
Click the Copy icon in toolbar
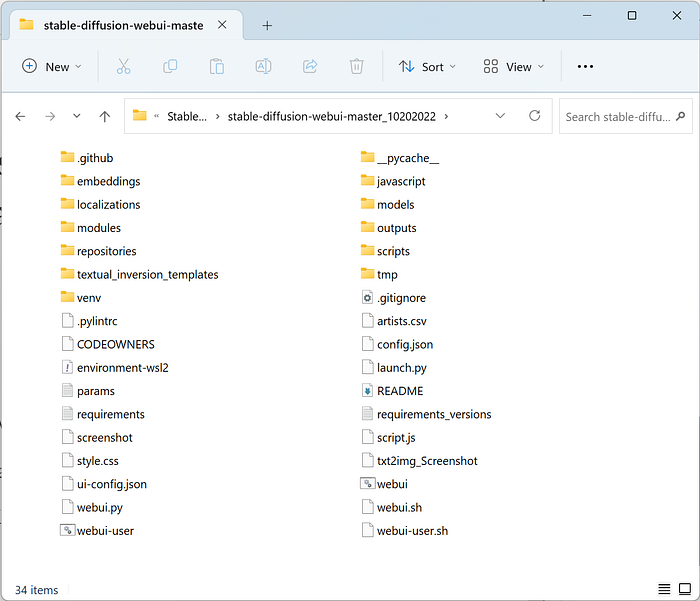click(170, 67)
